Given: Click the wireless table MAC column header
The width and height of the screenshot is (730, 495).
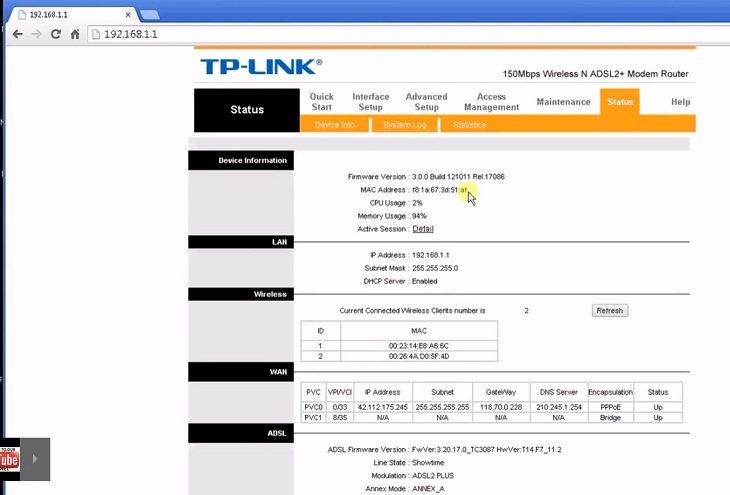Looking at the screenshot, I should tap(419, 331).
